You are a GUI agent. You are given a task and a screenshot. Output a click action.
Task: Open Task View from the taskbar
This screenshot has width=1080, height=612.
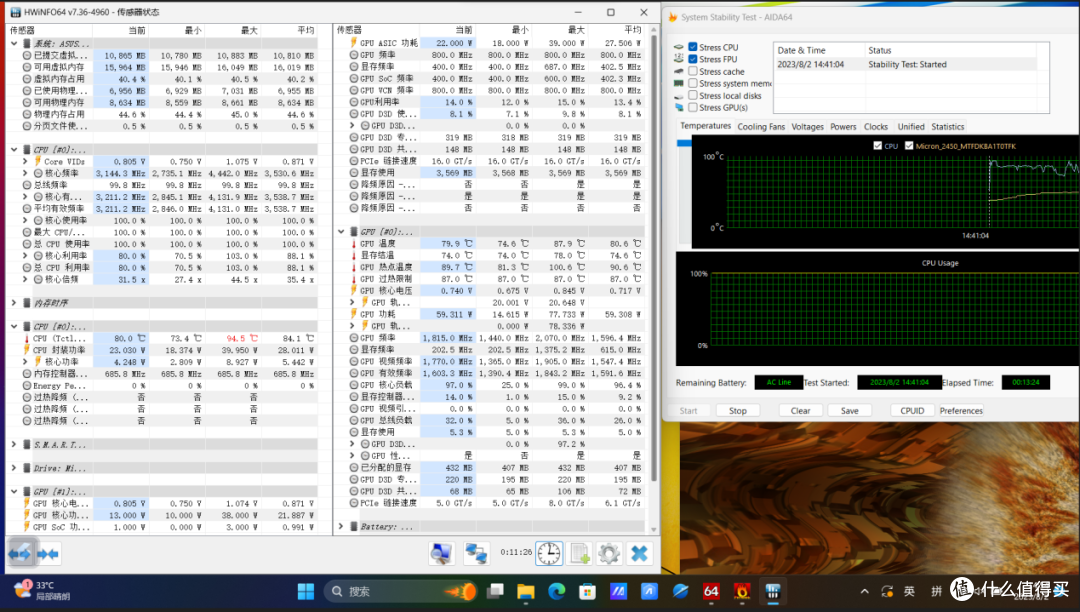pos(495,591)
